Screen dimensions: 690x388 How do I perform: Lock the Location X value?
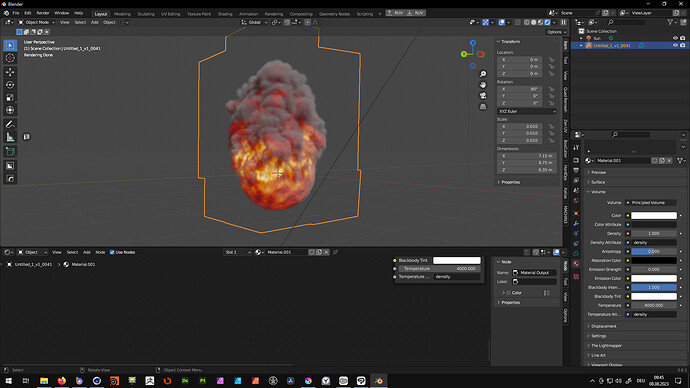tap(551, 59)
